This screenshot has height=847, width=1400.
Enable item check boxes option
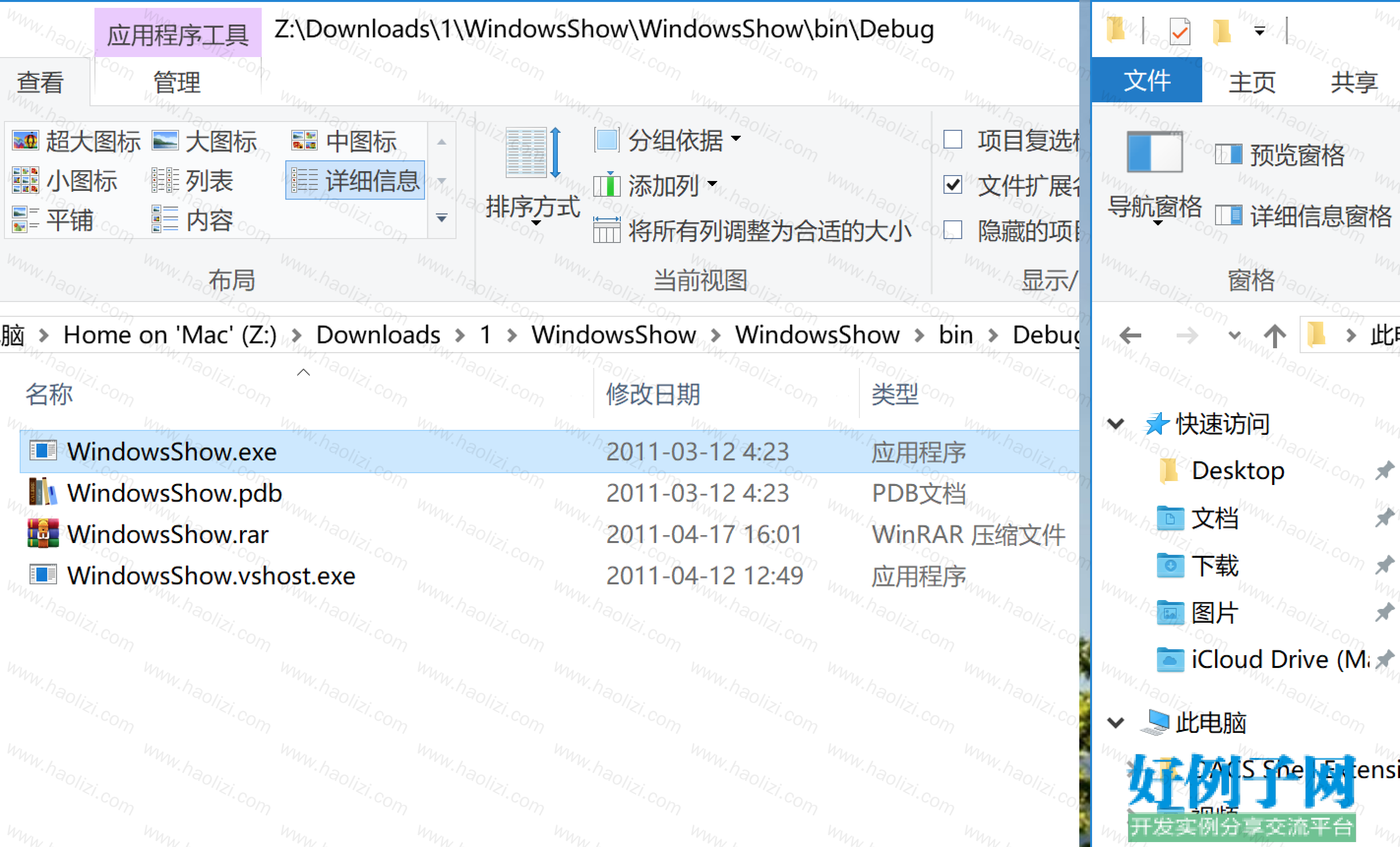click(953, 140)
